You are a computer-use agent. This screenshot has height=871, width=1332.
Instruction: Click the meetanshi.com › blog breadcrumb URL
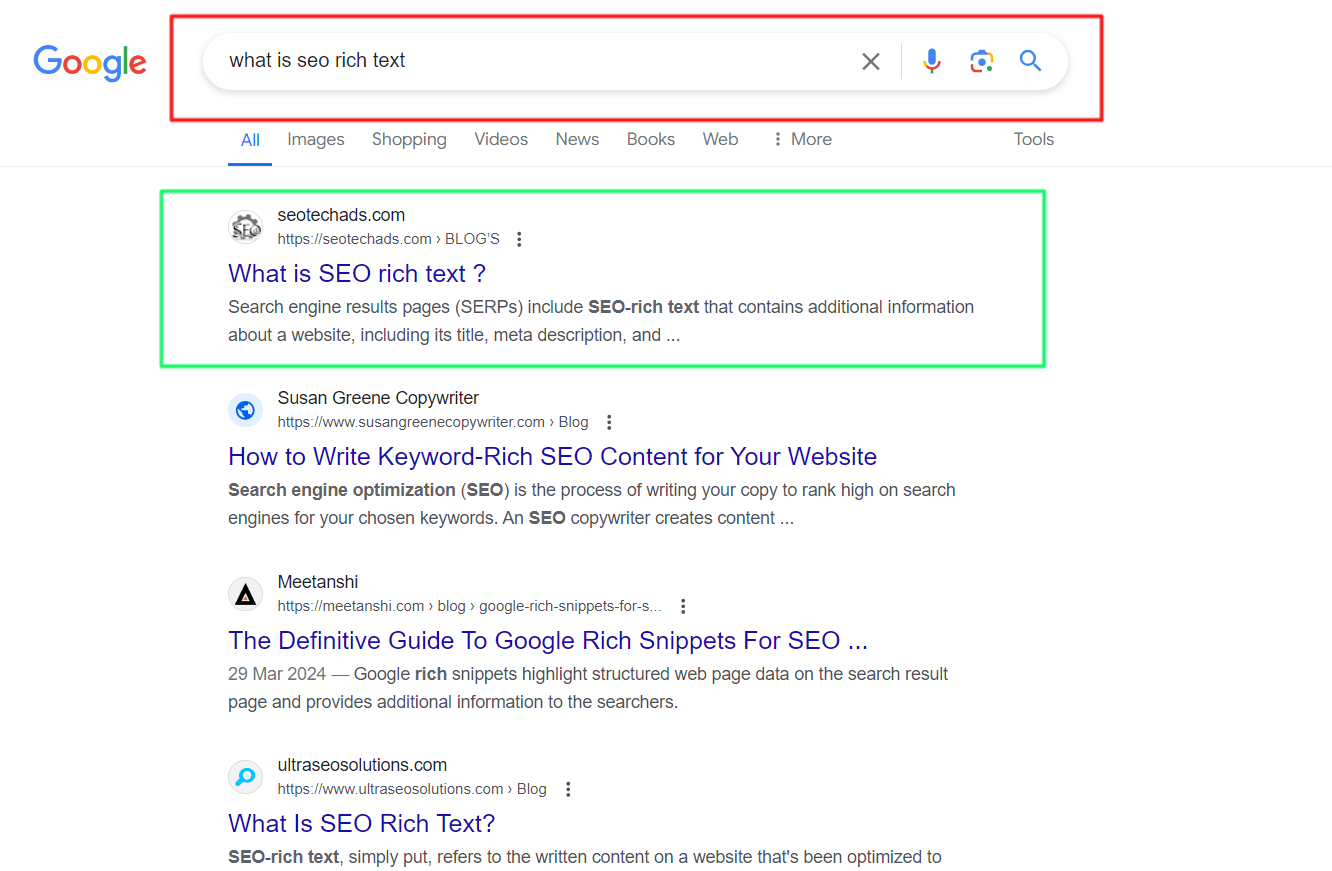coord(470,606)
